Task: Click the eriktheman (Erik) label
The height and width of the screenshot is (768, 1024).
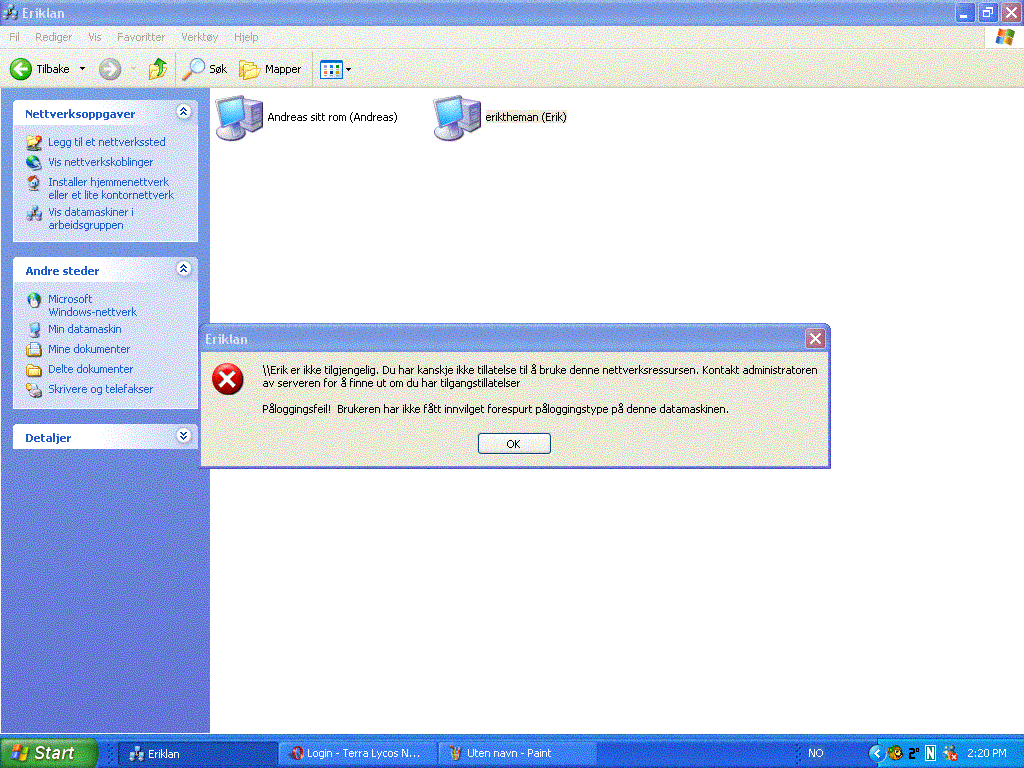Action: tap(526, 118)
